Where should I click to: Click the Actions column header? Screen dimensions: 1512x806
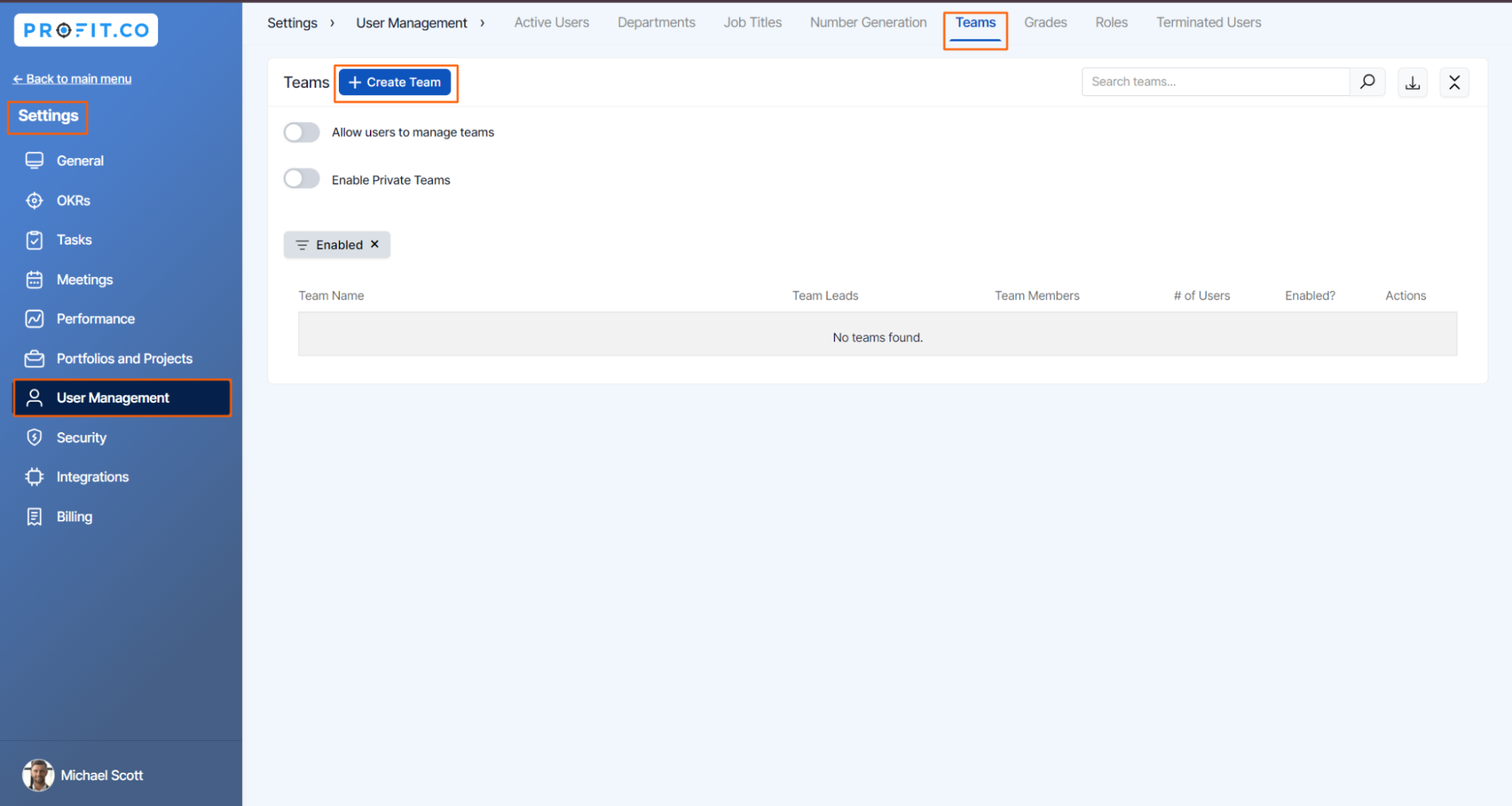1405,296
